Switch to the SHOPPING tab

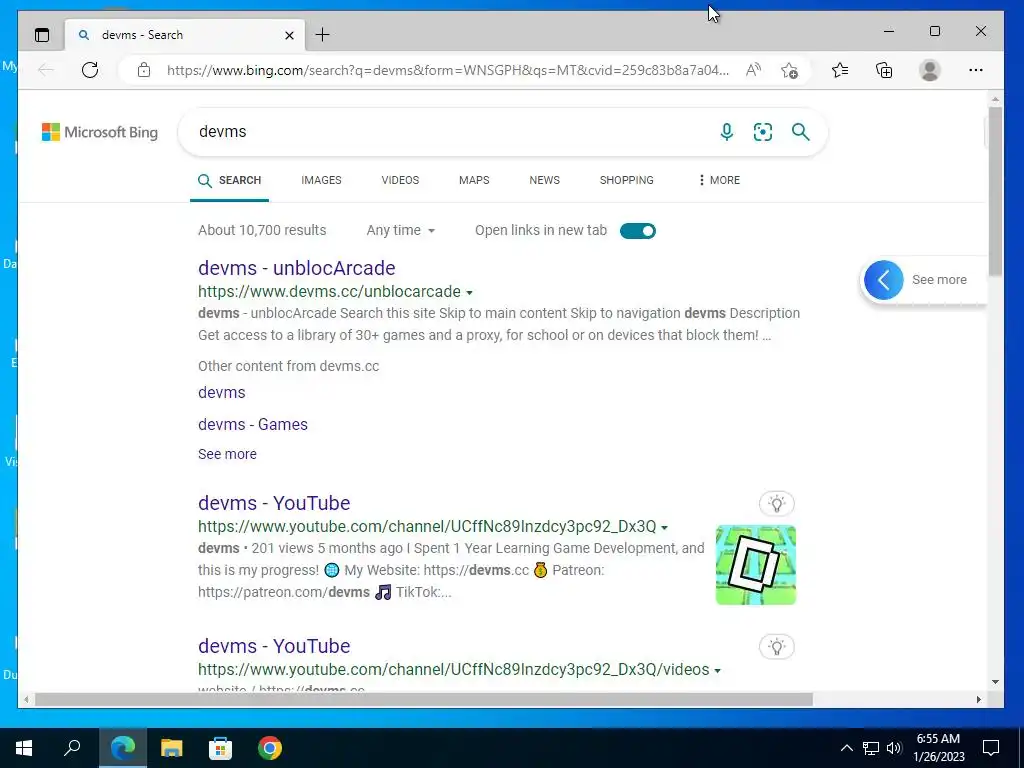click(x=626, y=180)
